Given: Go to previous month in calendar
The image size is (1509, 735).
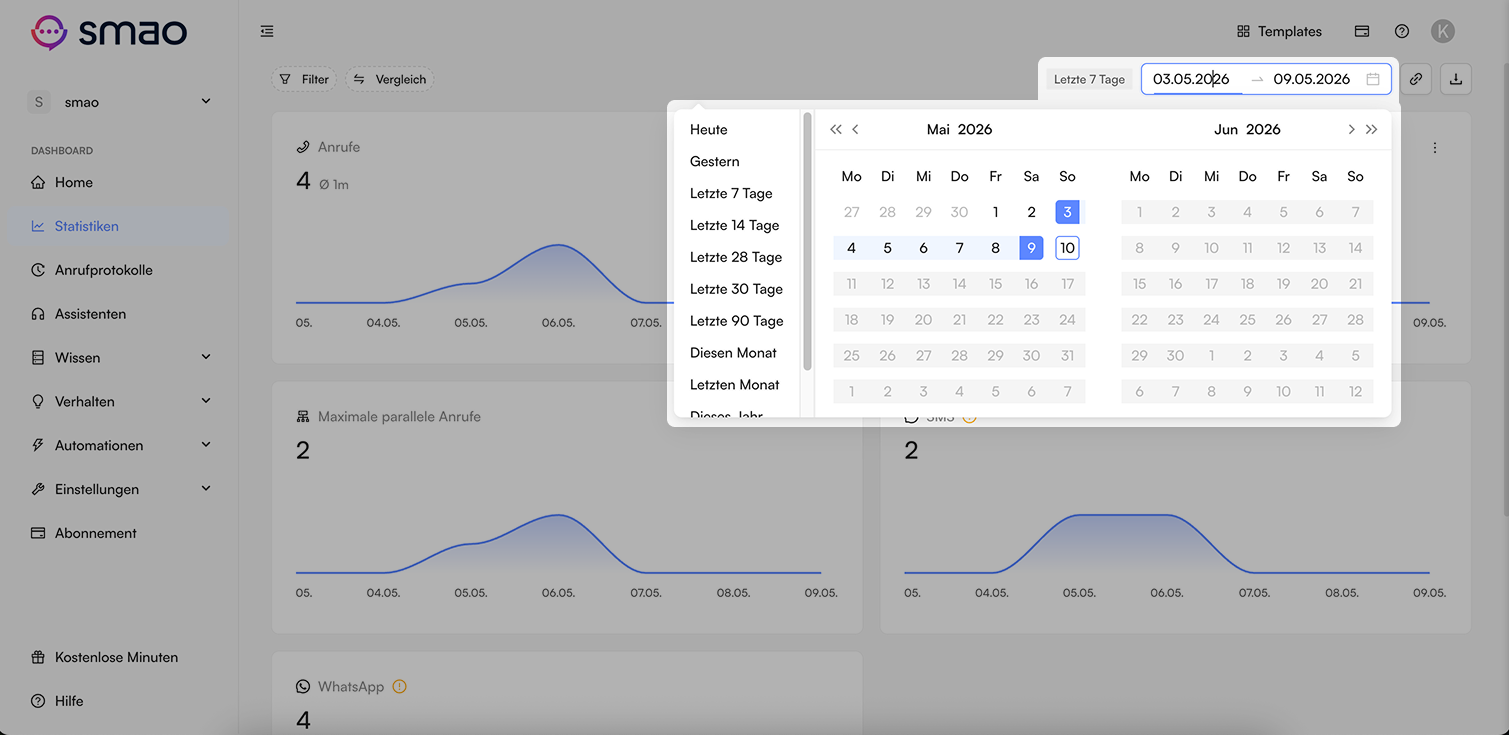Looking at the screenshot, I should click(855, 130).
